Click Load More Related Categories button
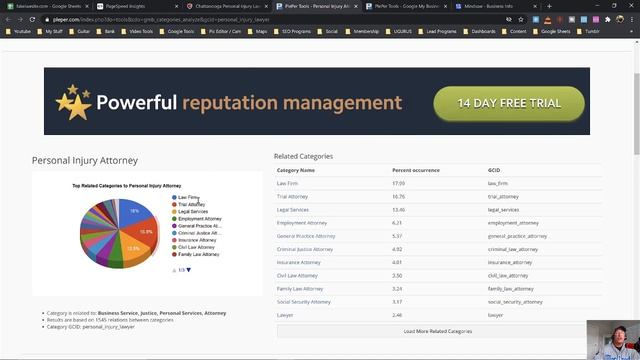 (x=438, y=331)
